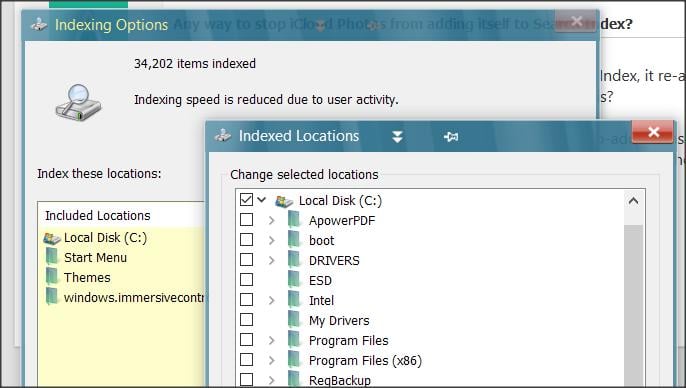Screen dimensions: 686x388
Task: Check the RegBackup checkbox
Action: coord(246,380)
